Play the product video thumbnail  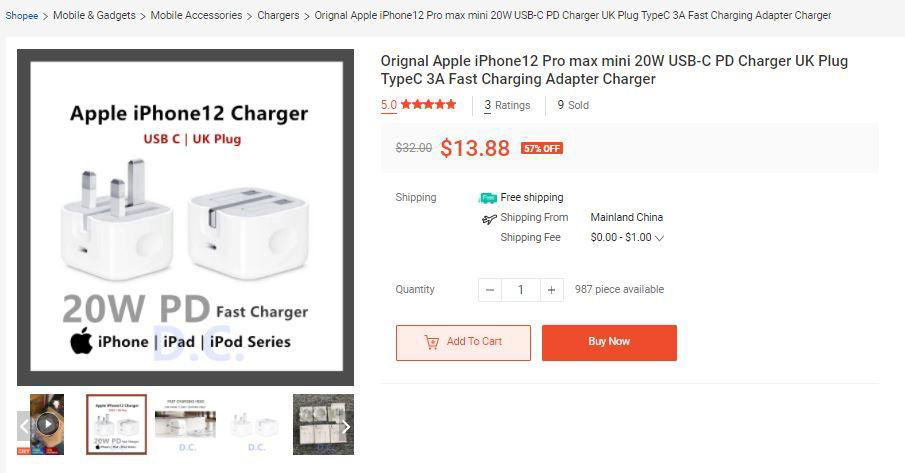[47, 424]
